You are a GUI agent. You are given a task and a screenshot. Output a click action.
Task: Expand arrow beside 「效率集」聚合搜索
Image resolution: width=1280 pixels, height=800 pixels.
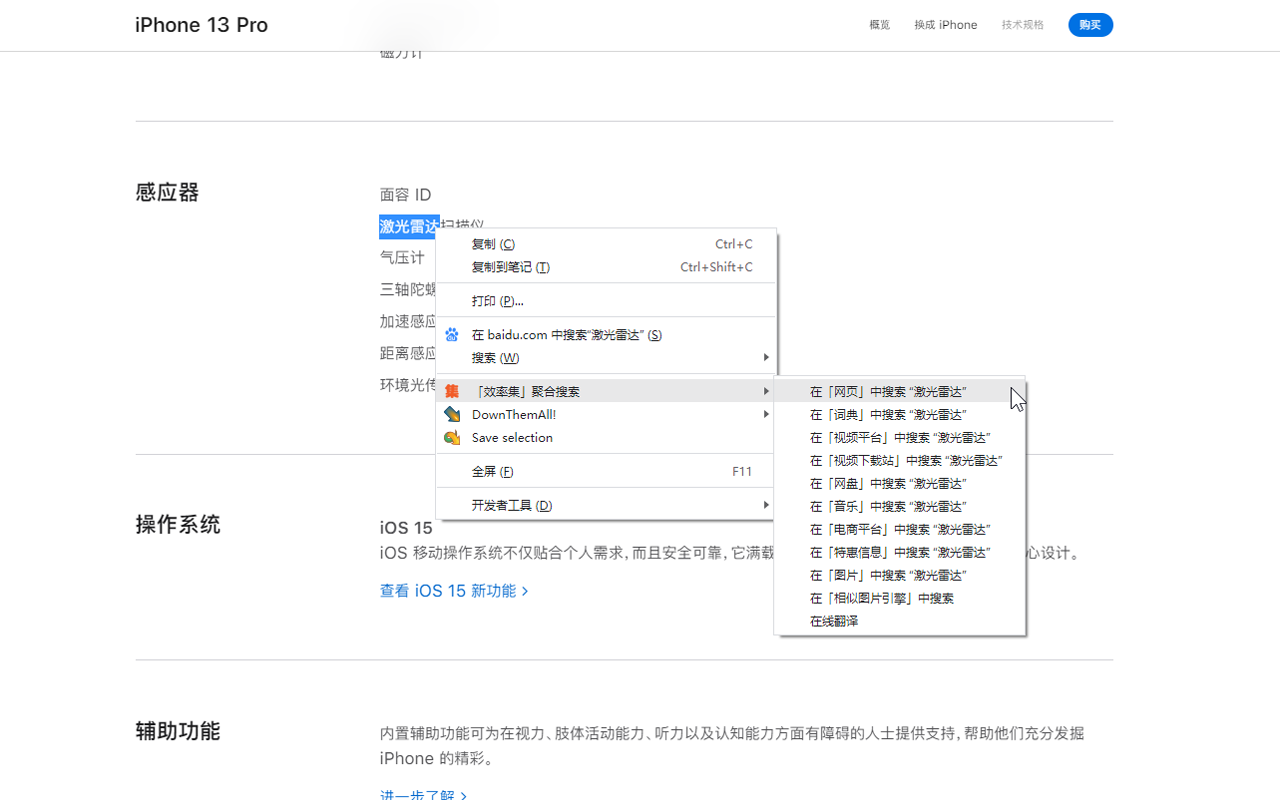pos(766,392)
